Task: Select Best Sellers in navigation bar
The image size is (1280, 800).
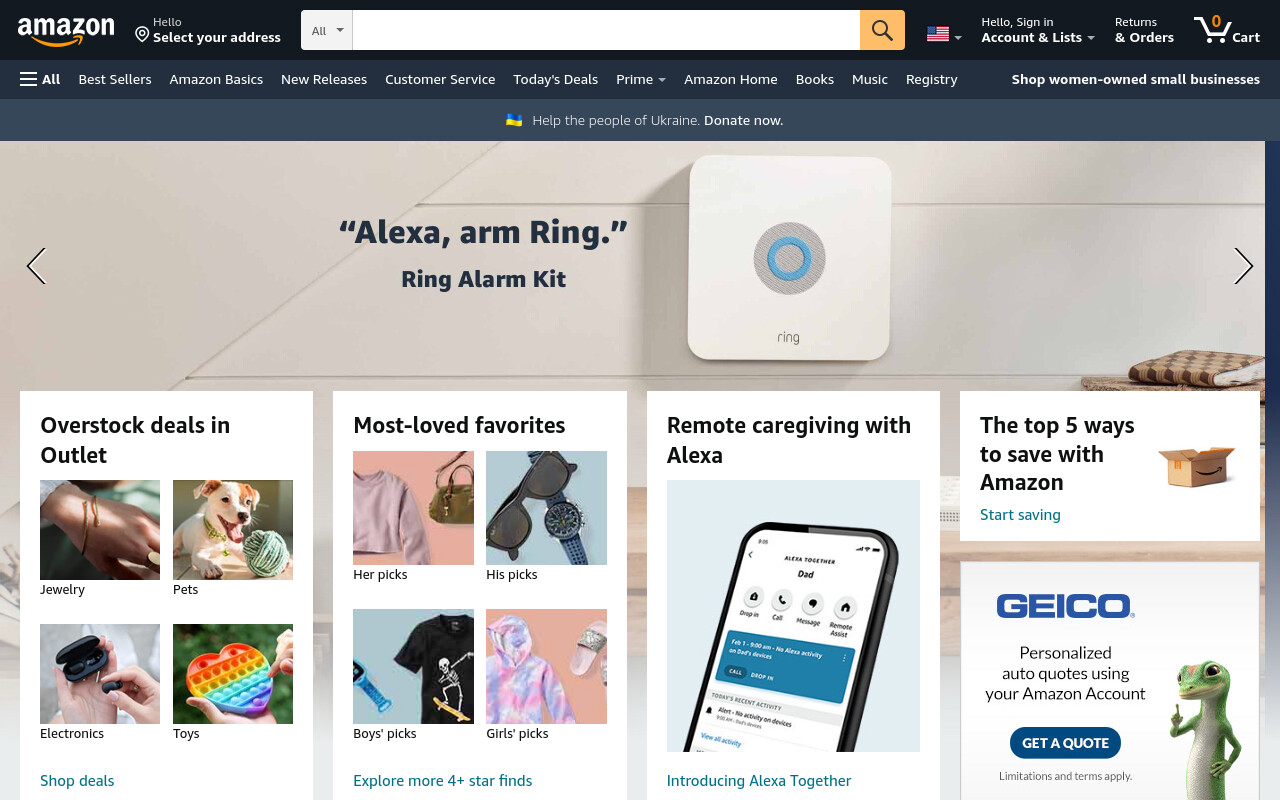Action: (115, 79)
